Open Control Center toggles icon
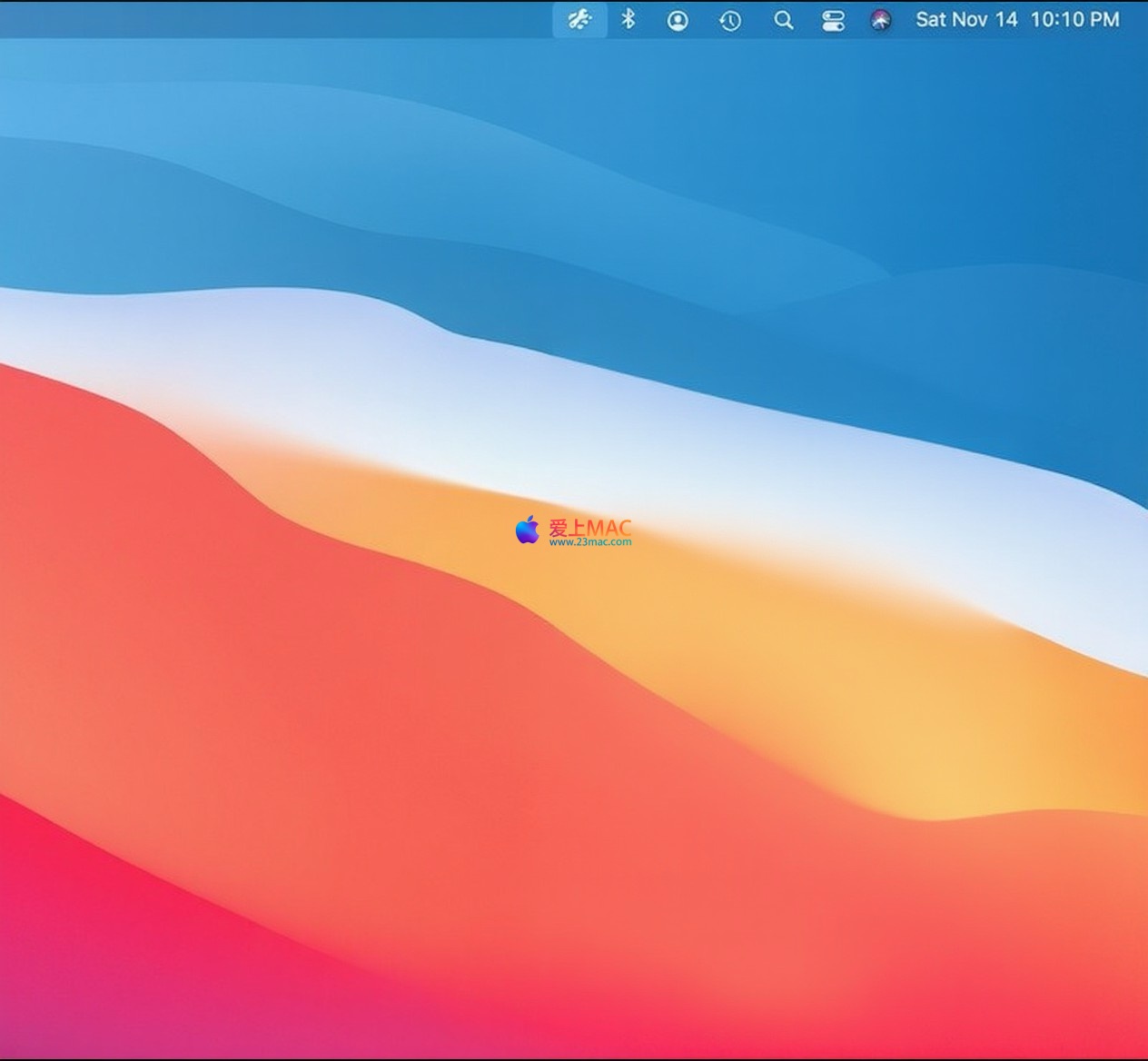 tap(833, 20)
